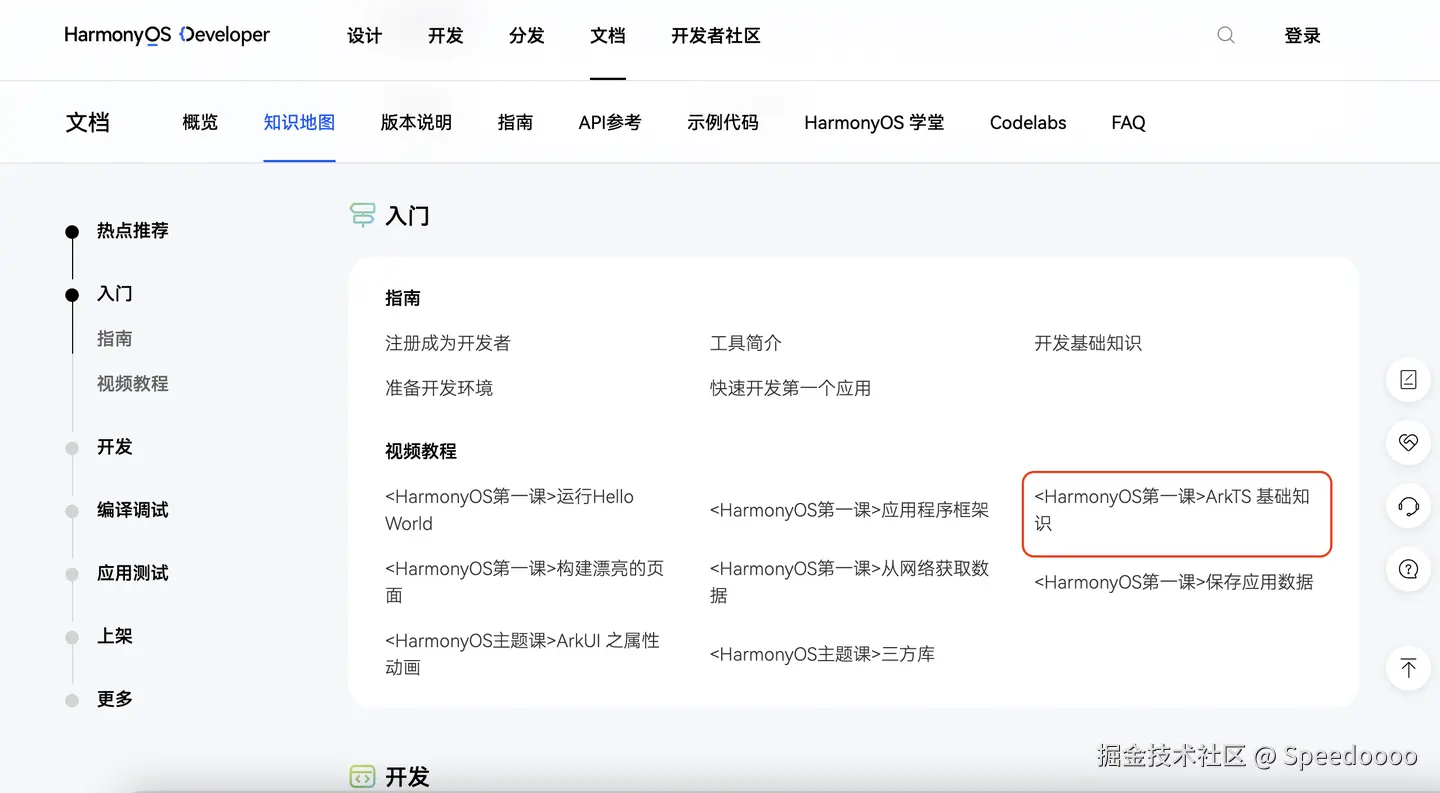The width and height of the screenshot is (1440, 793).
Task: Open the 注册成为开发者 guide link
Action: 448,343
